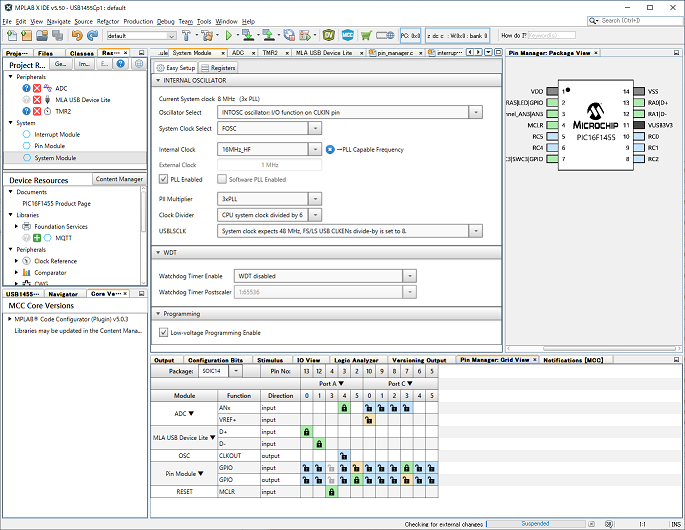Click the New Project toolbar icon
This screenshot has width=685, height=530.
[x=27, y=35]
